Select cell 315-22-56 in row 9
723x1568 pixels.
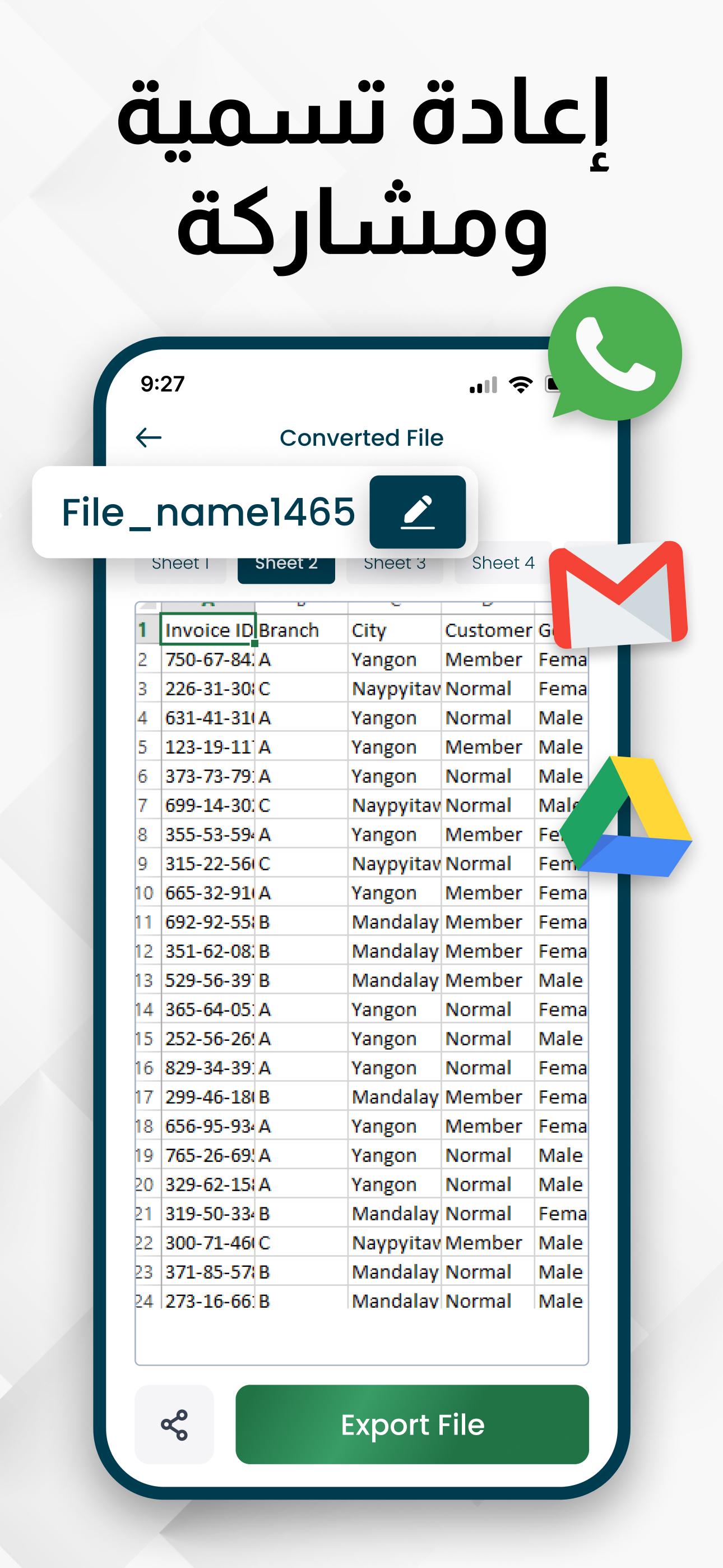(x=207, y=864)
